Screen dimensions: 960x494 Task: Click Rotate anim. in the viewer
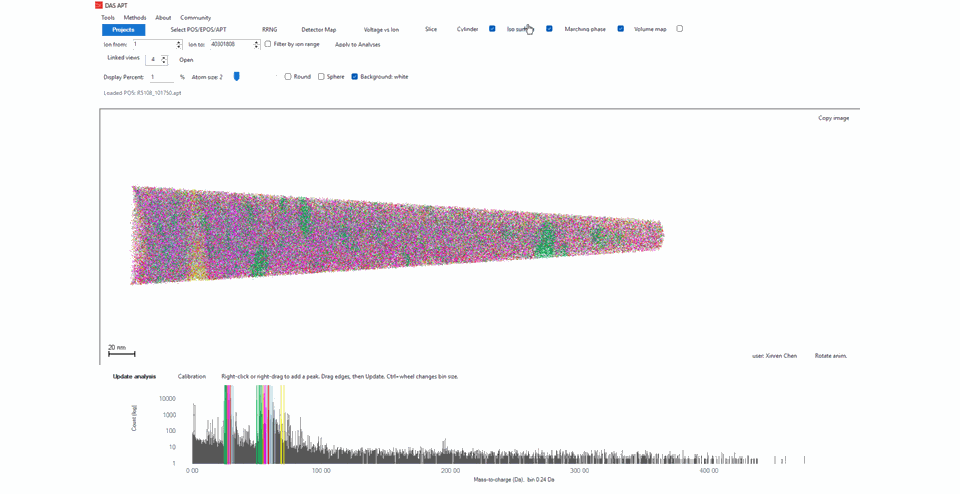point(831,356)
